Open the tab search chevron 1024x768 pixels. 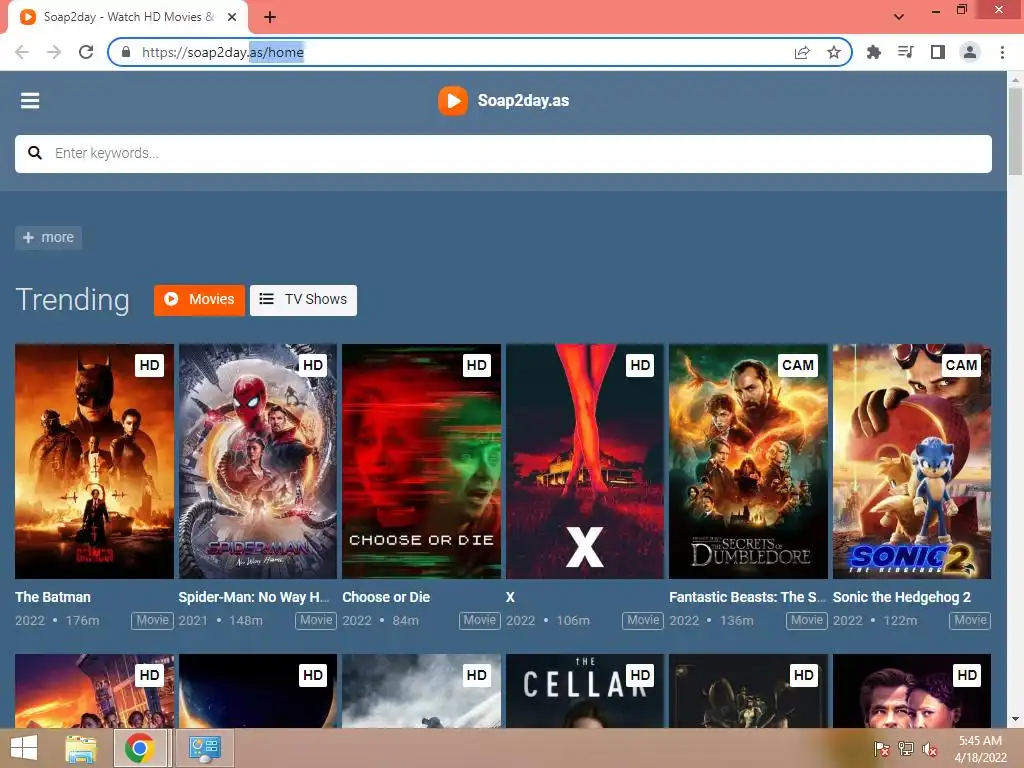click(x=899, y=17)
